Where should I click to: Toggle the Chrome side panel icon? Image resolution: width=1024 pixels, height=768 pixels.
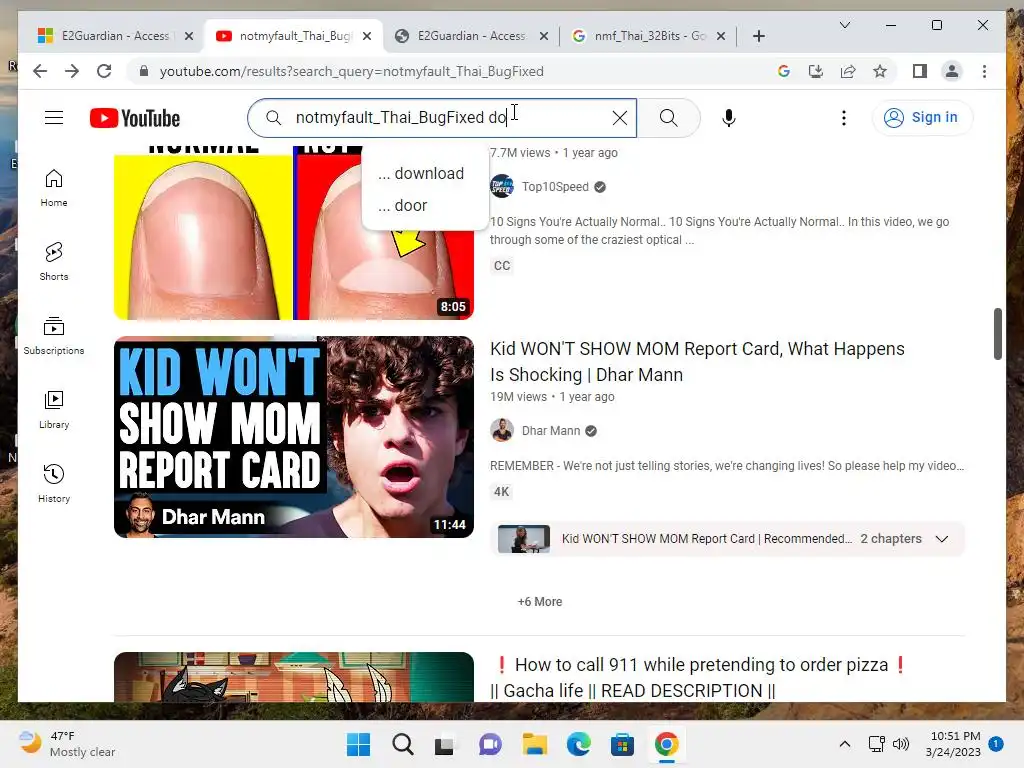pos(920,71)
